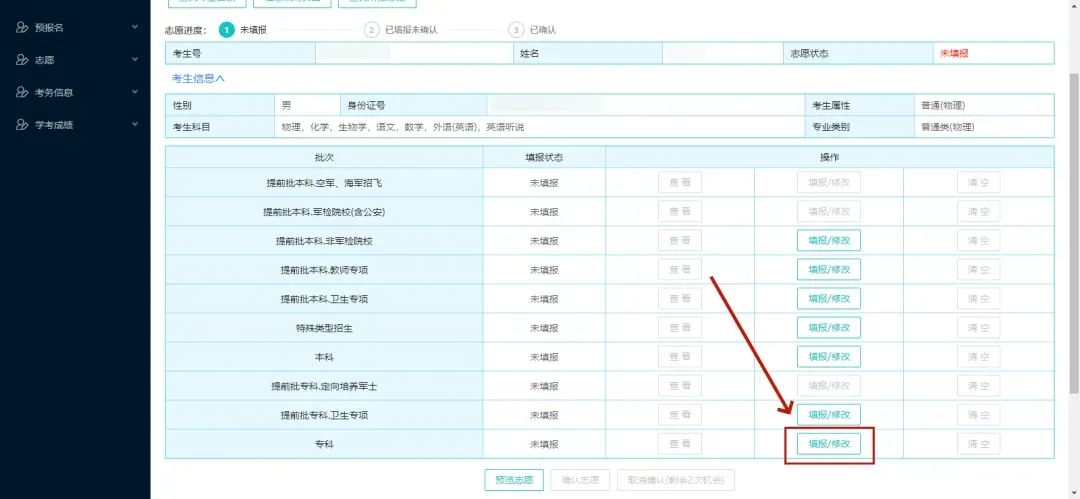Click the 志愿 sidebar icon

click(22, 60)
